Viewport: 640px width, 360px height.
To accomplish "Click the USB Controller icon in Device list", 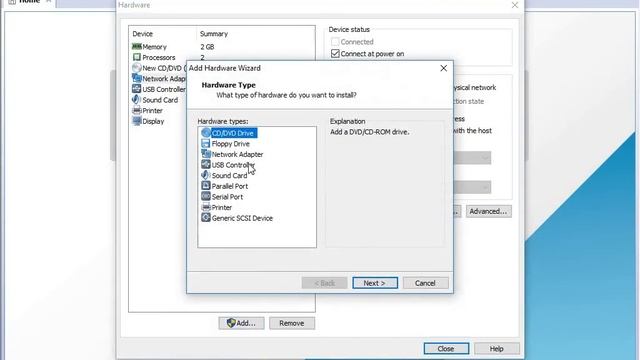I will (137, 89).
